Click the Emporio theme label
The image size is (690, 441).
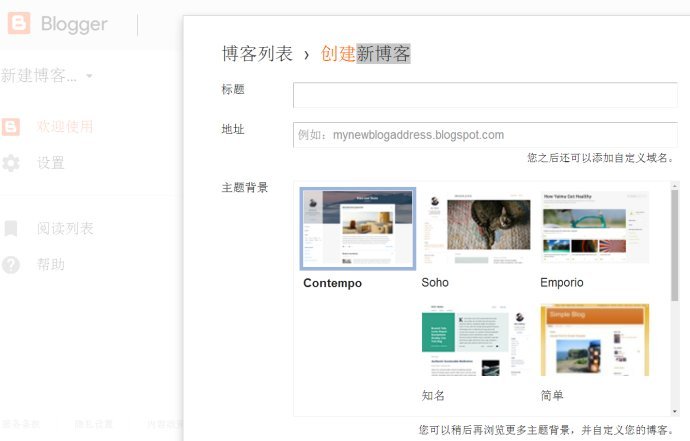click(562, 283)
